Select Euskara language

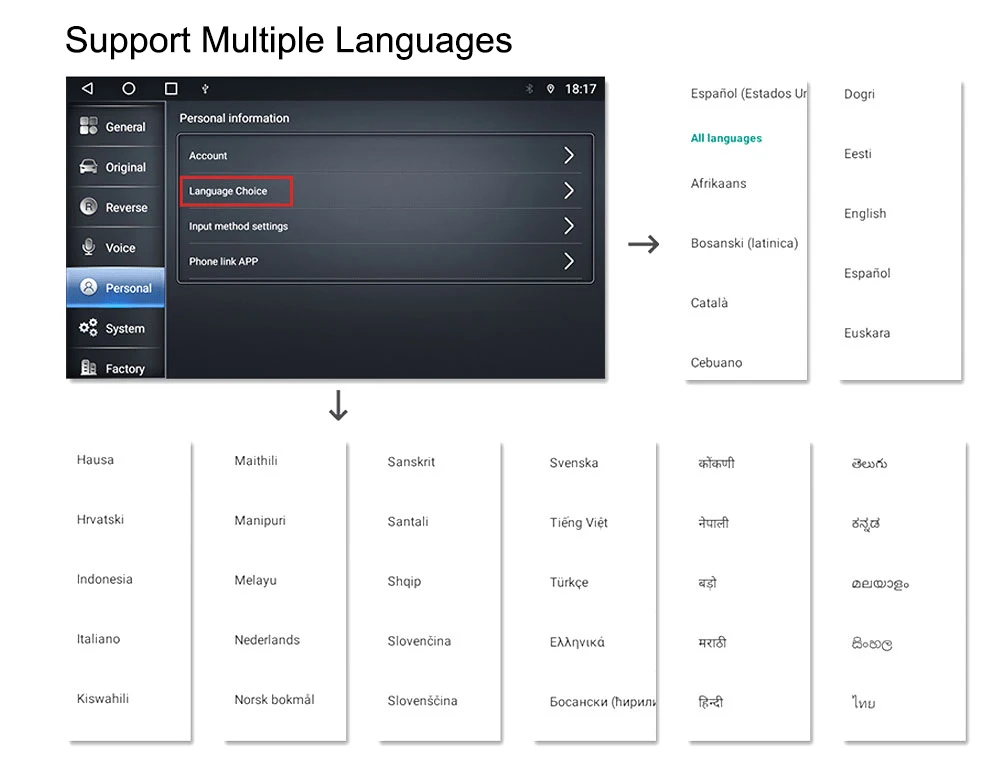tap(867, 333)
